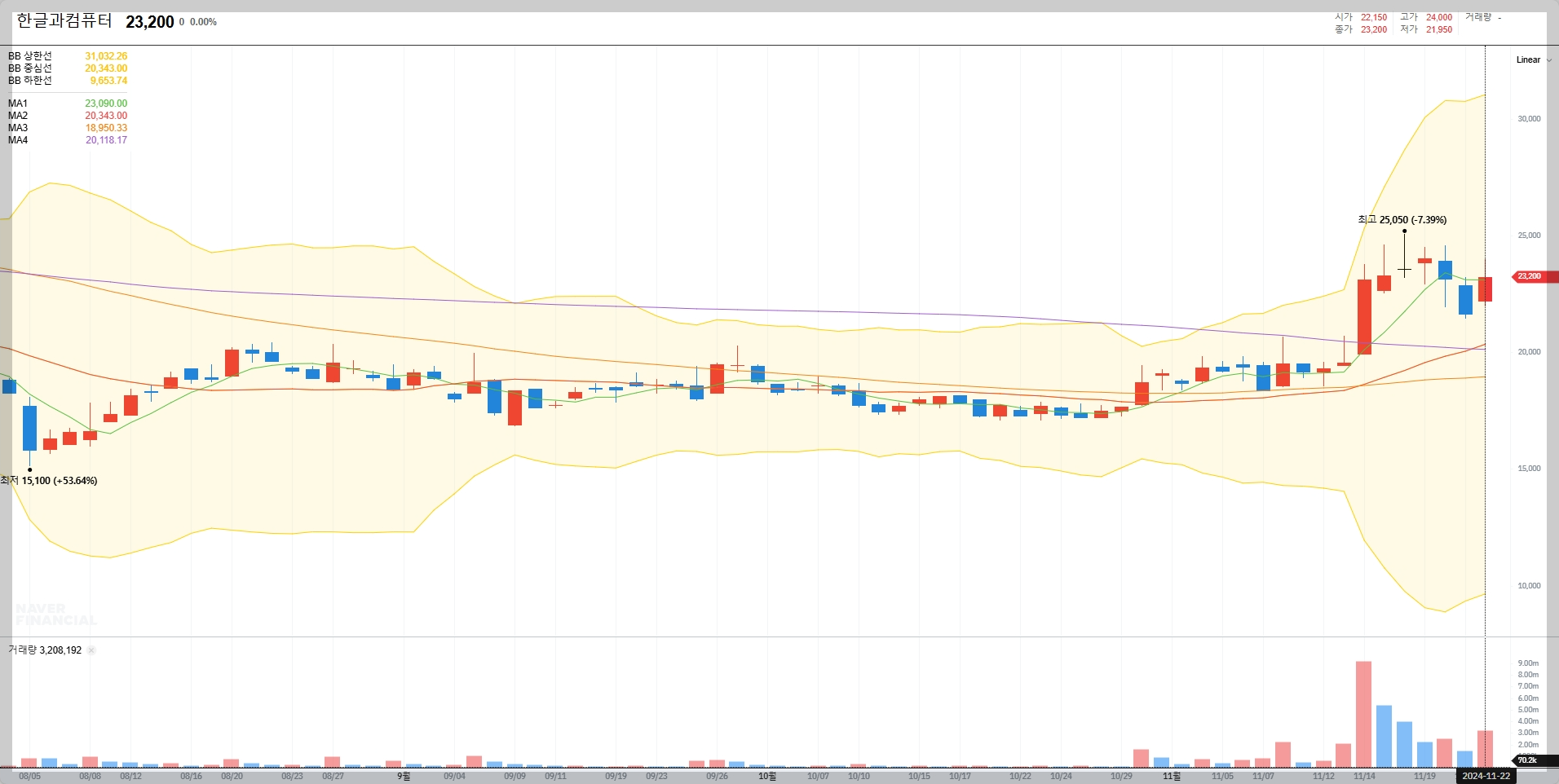The width and height of the screenshot is (1559, 784).
Task: Remove the 거래량 volume indicator with its X
Action: coord(91,650)
